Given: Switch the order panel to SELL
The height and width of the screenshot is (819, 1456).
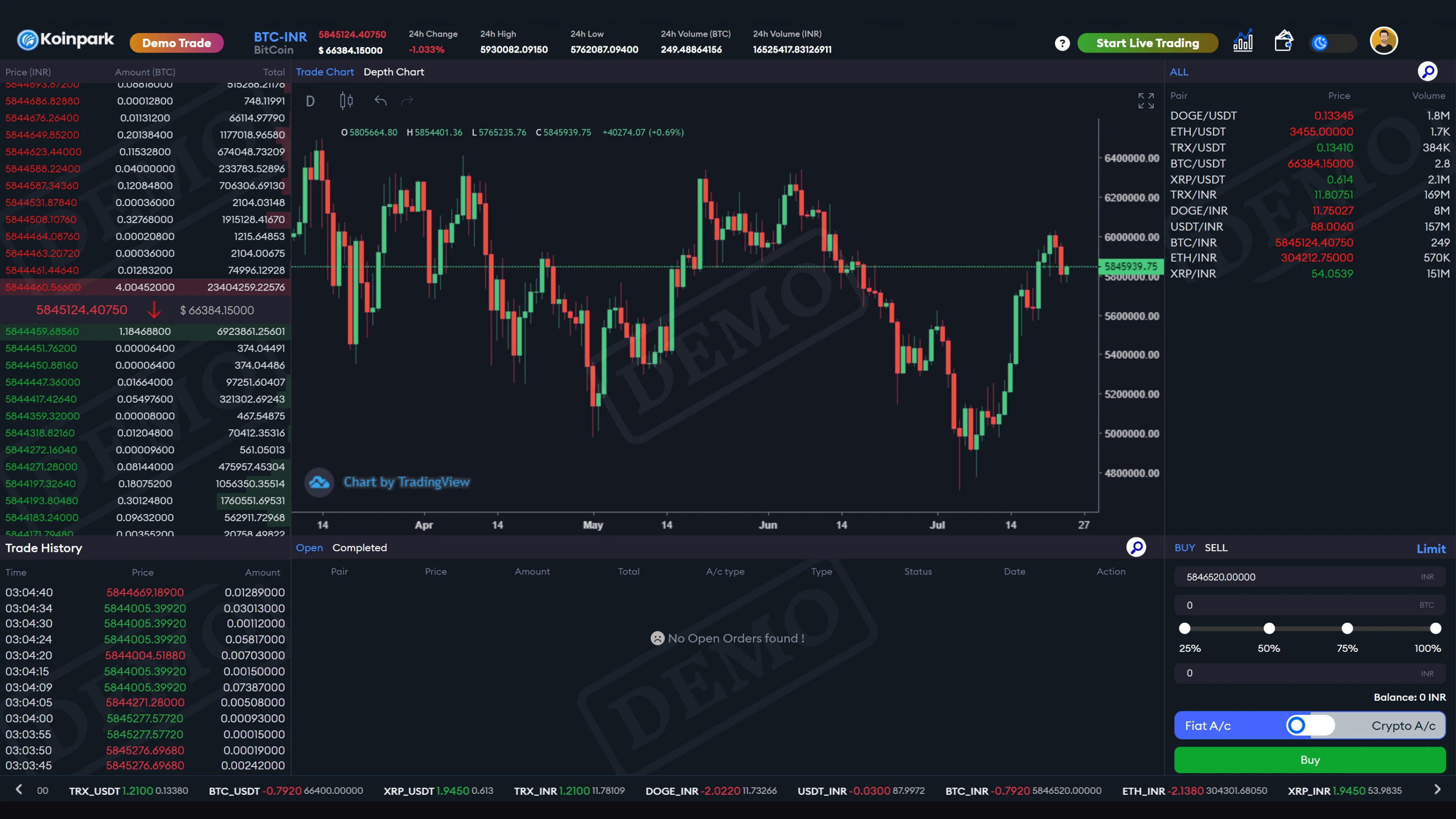Looking at the screenshot, I should tap(1216, 547).
